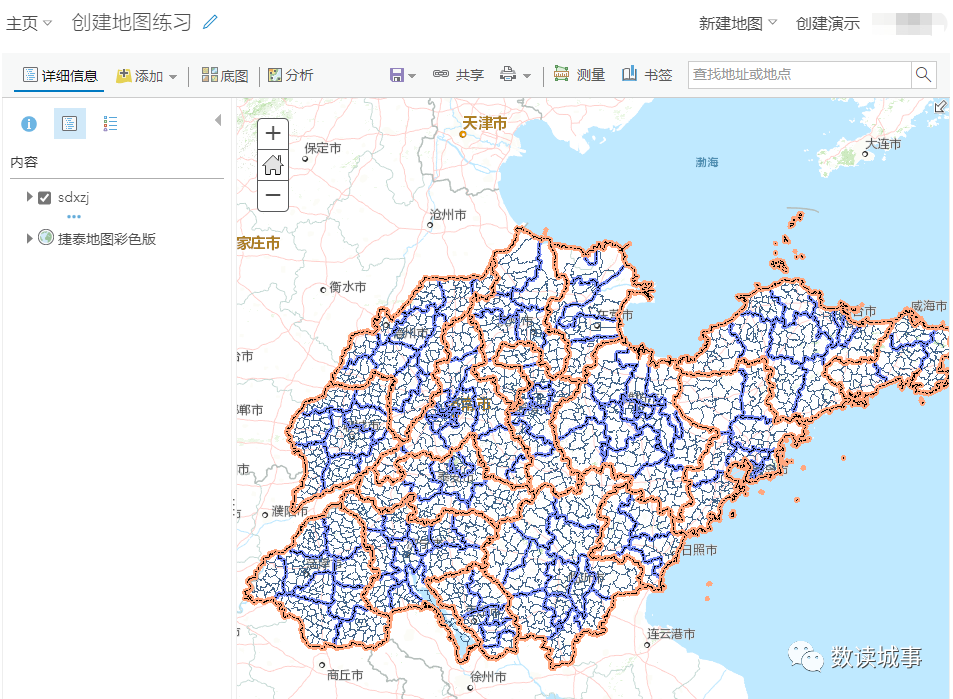Click the 创建演示 link

click(828, 23)
